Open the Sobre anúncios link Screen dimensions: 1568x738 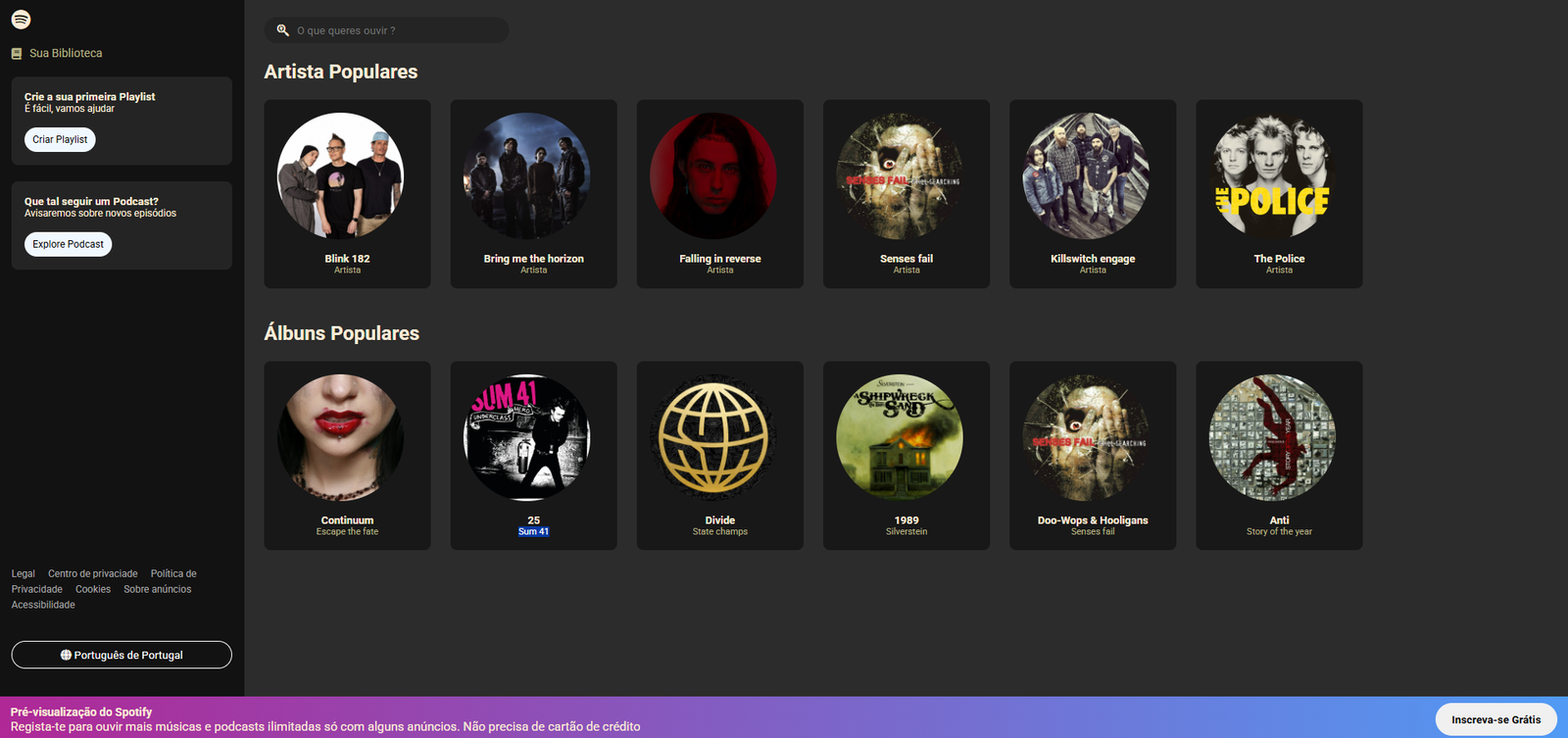click(157, 589)
